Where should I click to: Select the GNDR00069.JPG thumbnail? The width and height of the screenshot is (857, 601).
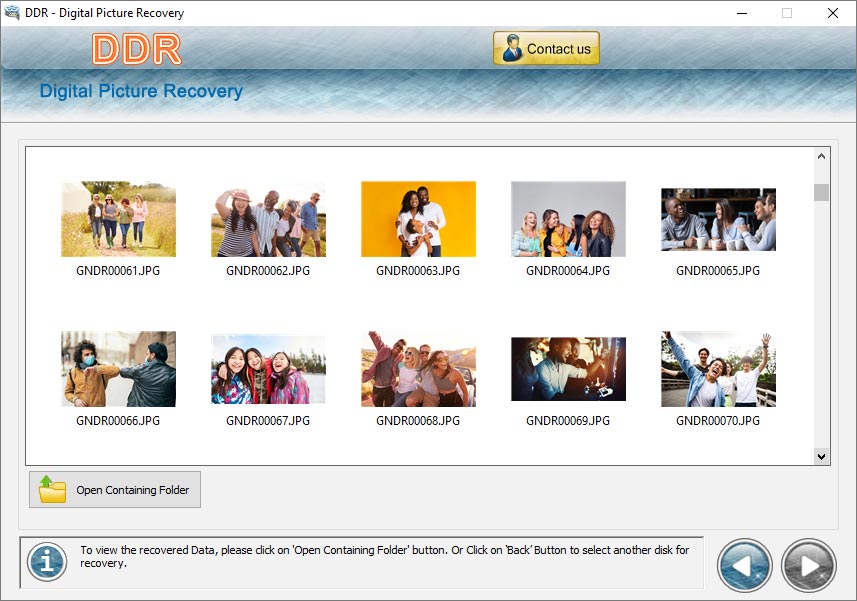568,369
